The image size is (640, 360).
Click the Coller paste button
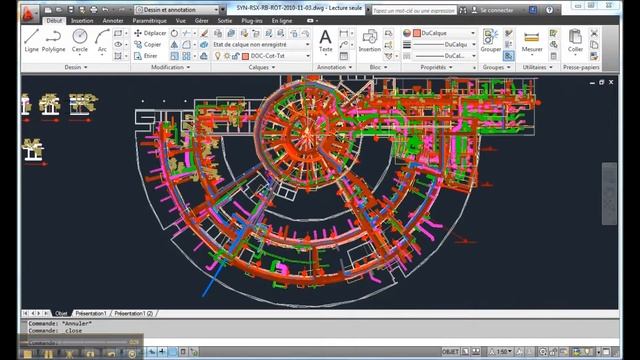575,41
